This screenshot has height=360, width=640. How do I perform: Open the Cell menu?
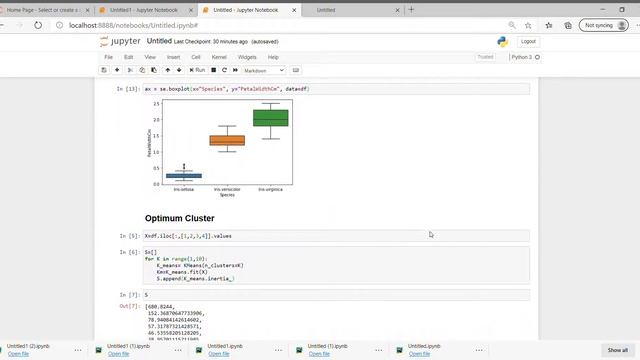[x=196, y=57]
